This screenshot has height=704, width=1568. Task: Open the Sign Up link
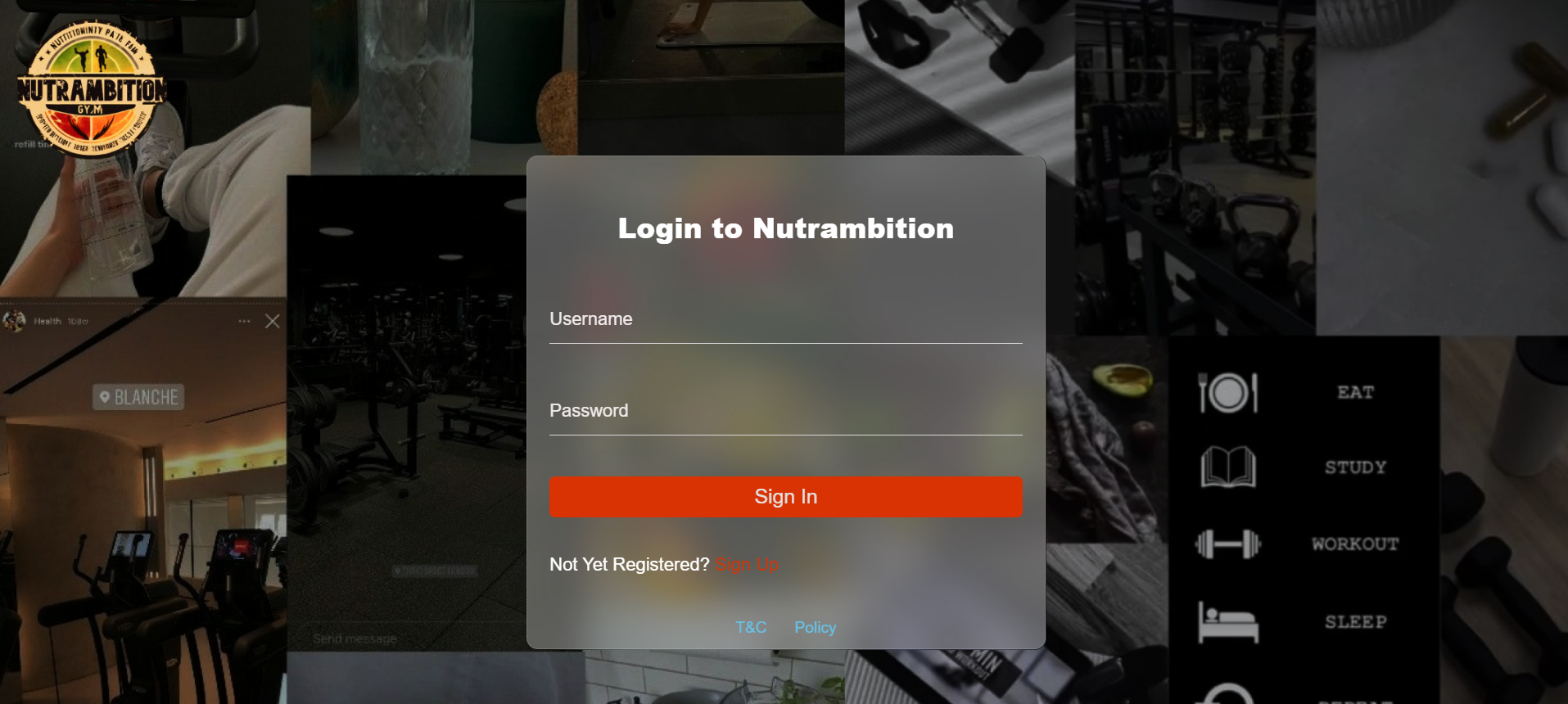pyautogui.click(x=747, y=565)
